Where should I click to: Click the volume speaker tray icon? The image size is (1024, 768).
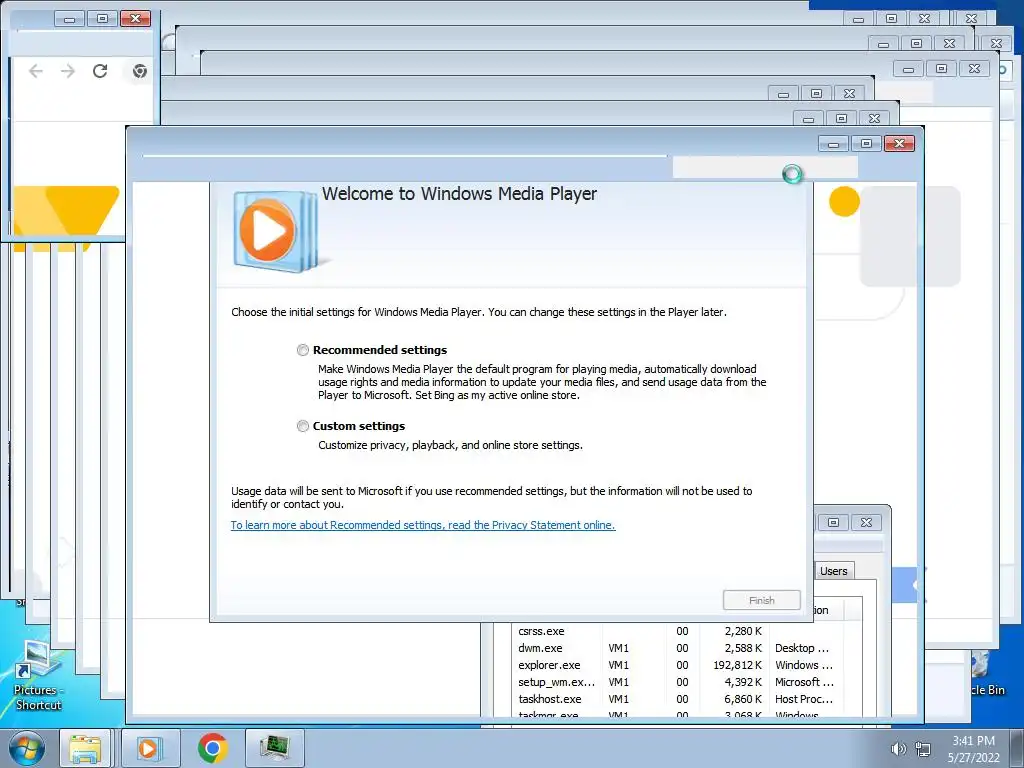pos(899,749)
